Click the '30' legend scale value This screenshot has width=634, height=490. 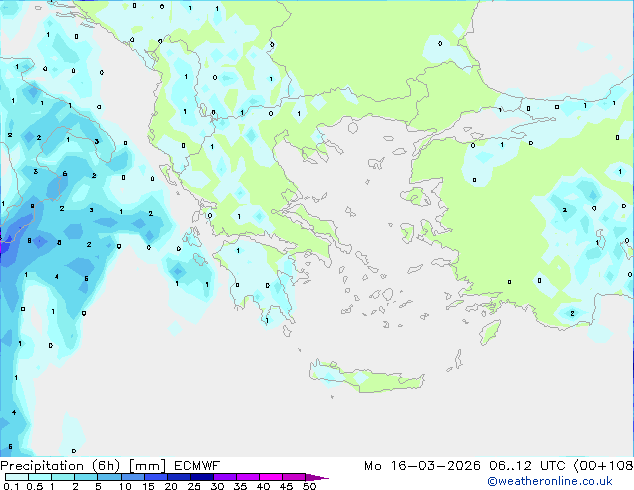pyautogui.click(x=217, y=486)
